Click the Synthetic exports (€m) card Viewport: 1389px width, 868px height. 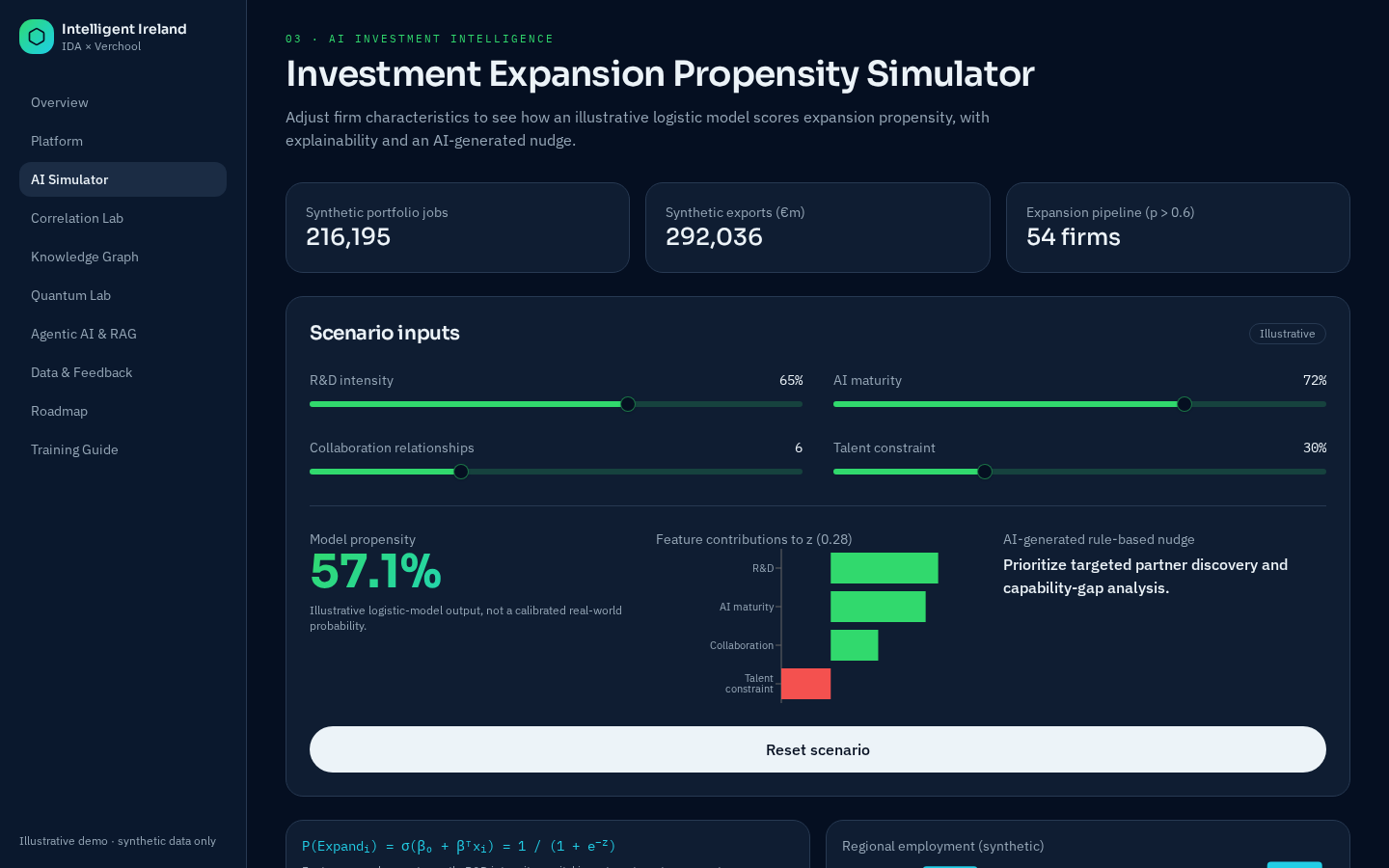(818, 228)
